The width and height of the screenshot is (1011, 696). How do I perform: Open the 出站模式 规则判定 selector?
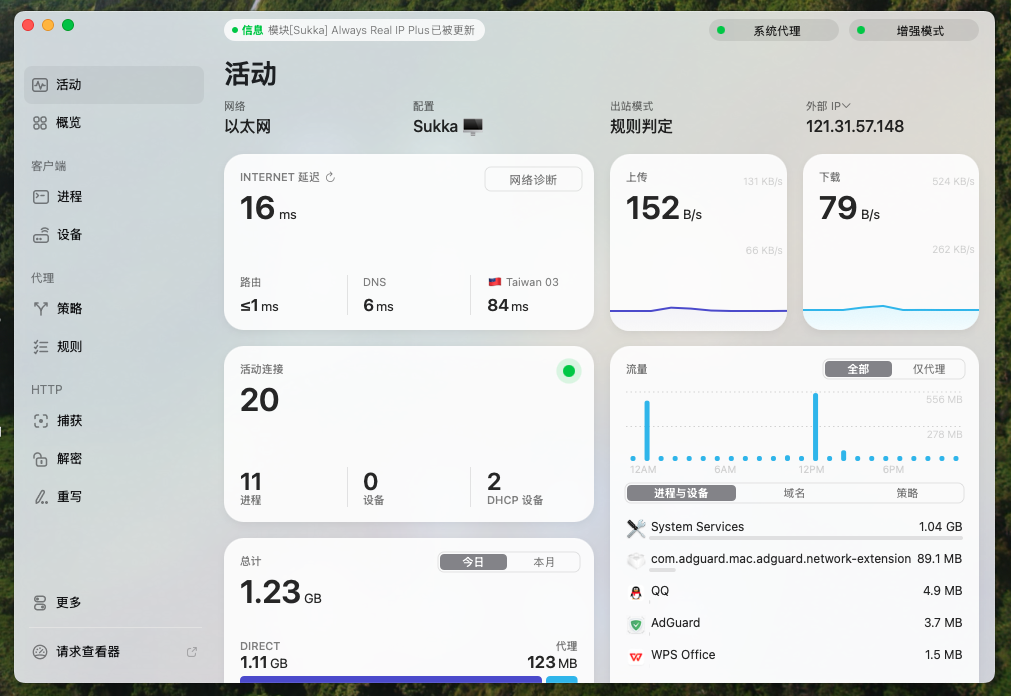tap(641, 127)
